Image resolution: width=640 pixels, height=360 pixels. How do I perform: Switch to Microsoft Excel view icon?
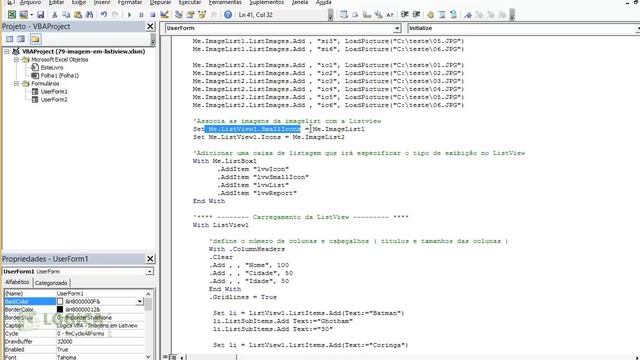[12, 15]
